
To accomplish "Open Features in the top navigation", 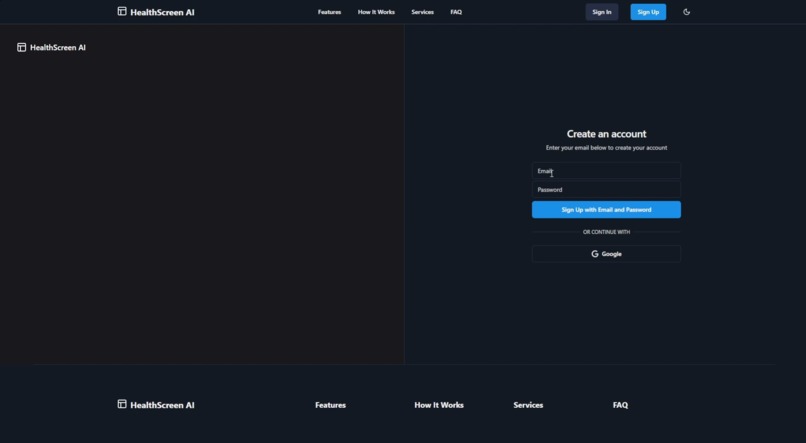I will [329, 12].
